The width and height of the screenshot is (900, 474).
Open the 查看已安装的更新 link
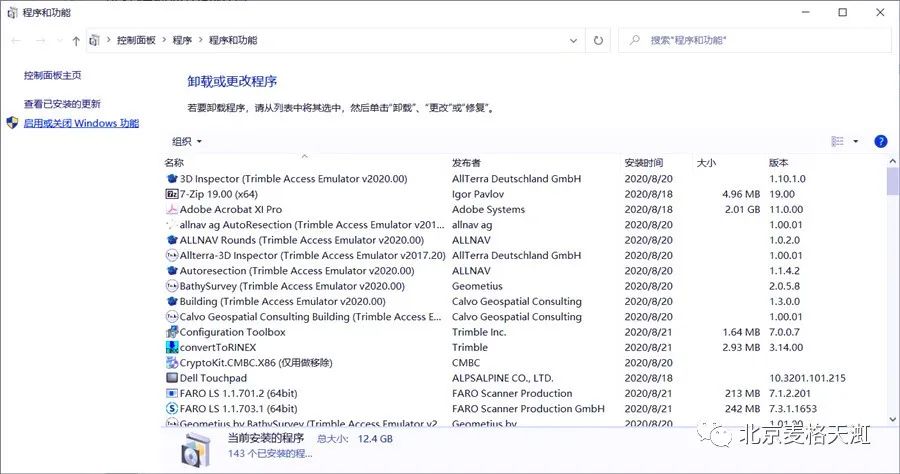tap(62, 104)
